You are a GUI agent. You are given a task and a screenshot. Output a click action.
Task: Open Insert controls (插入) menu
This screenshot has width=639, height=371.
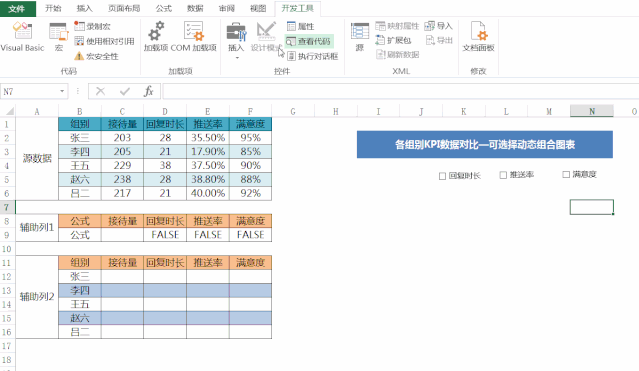(236, 41)
